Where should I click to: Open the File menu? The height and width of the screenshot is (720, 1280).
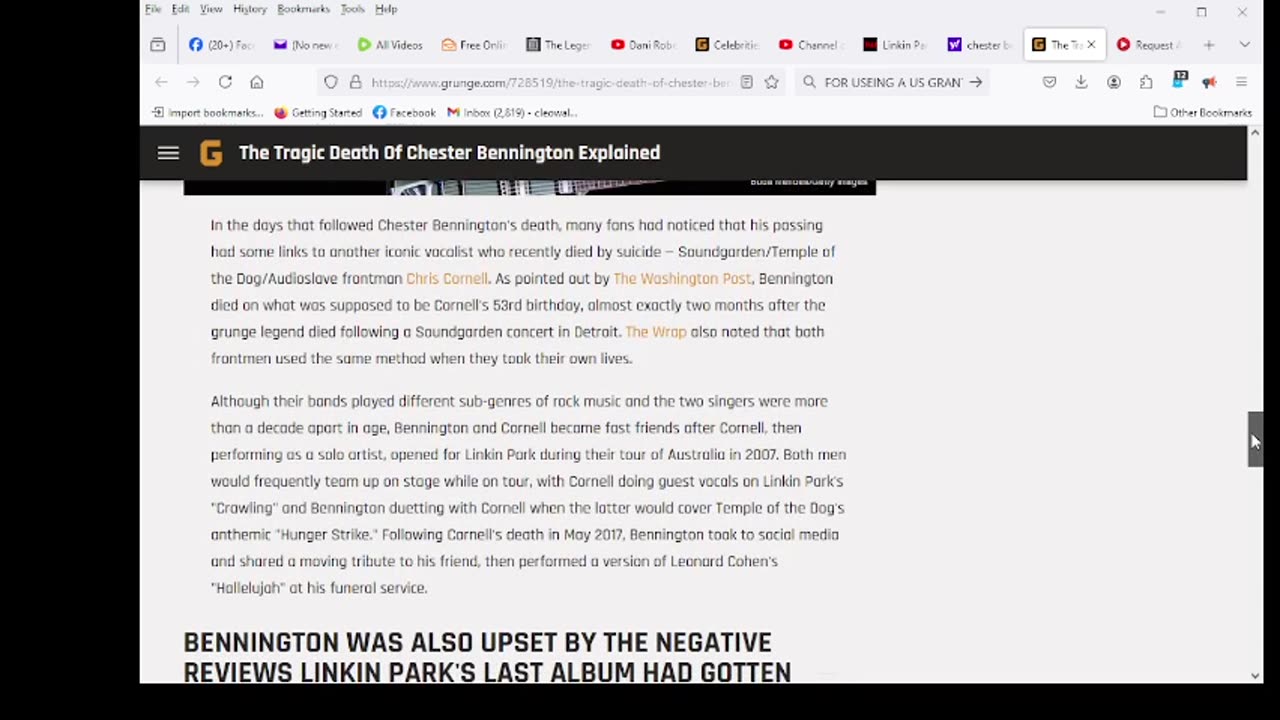(x=153, y=9)
